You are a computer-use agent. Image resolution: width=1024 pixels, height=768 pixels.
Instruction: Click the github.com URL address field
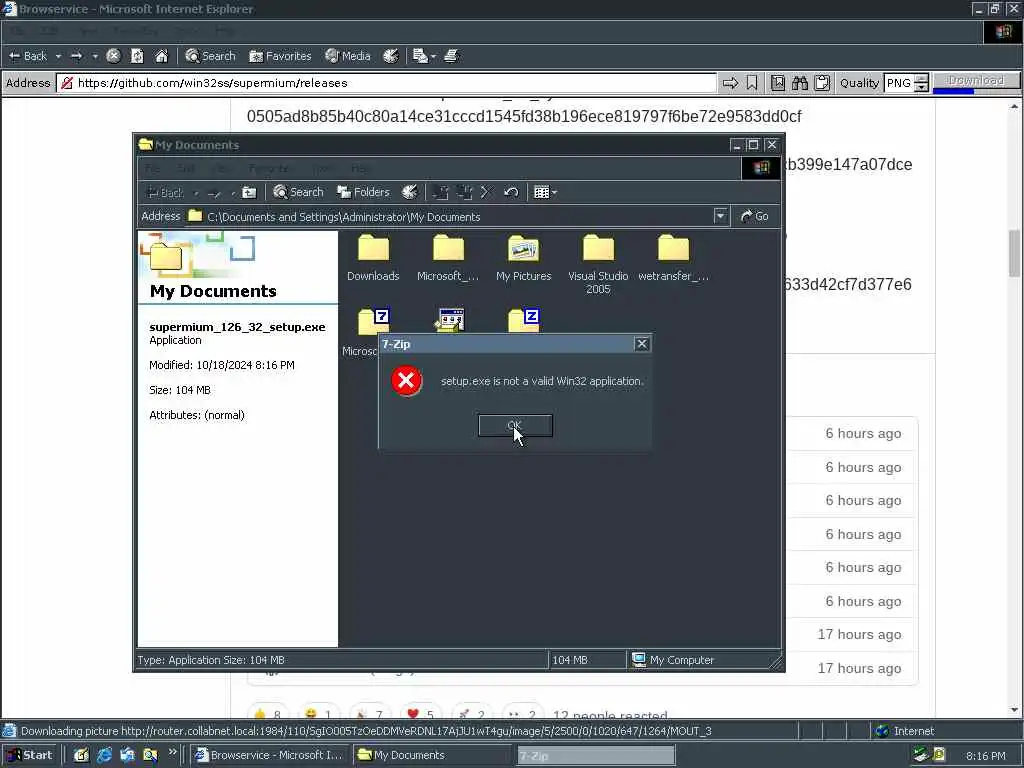click(387, 83)
